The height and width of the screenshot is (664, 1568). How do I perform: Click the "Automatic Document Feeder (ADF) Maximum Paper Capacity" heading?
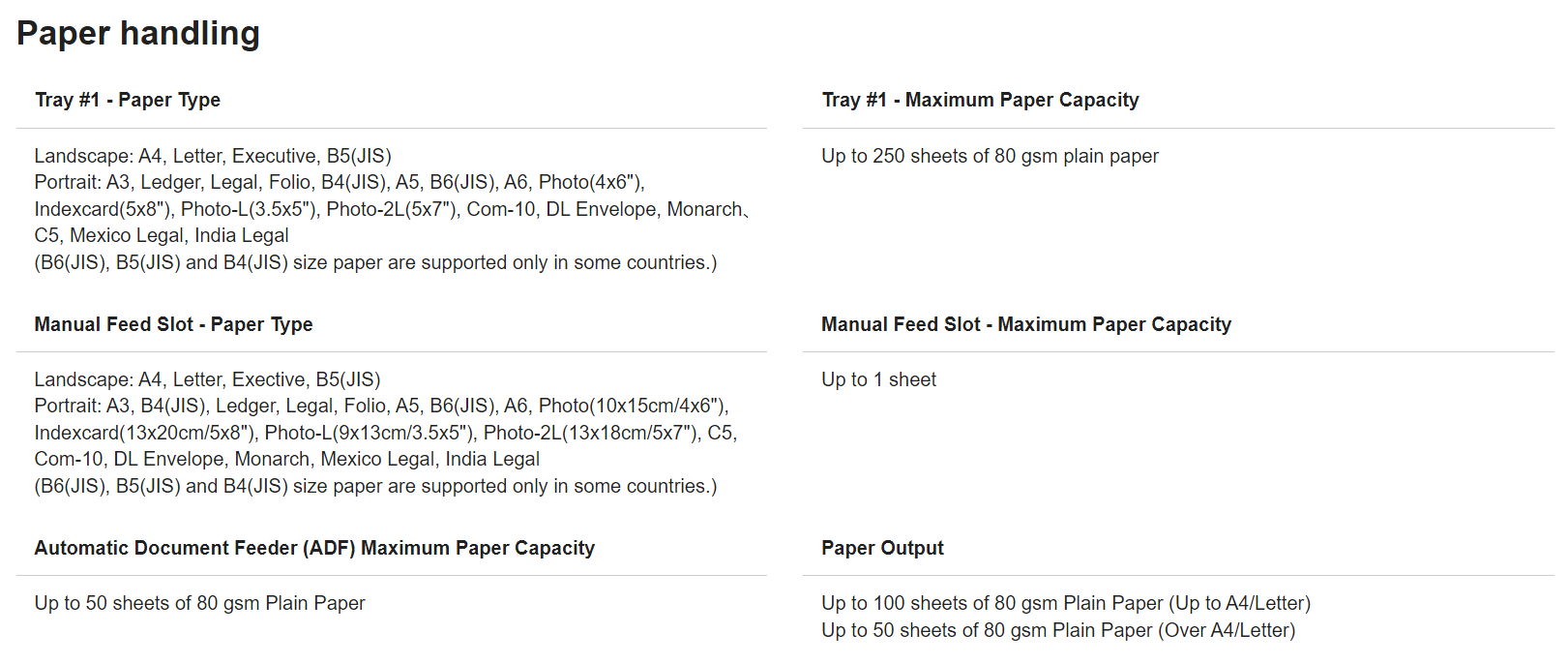(x=314, y=548)
